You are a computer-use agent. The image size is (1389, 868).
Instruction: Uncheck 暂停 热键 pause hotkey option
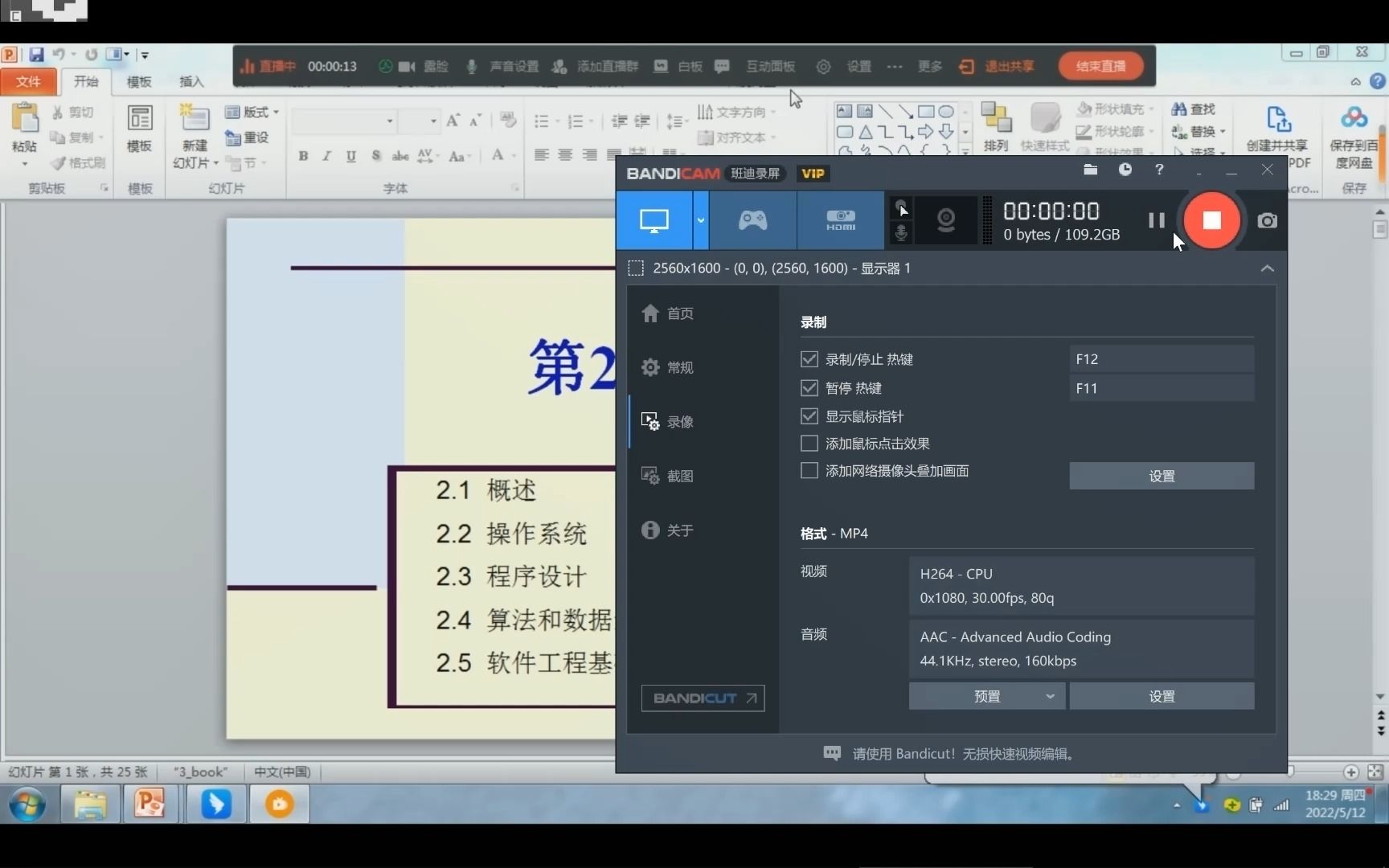[809, 387]
